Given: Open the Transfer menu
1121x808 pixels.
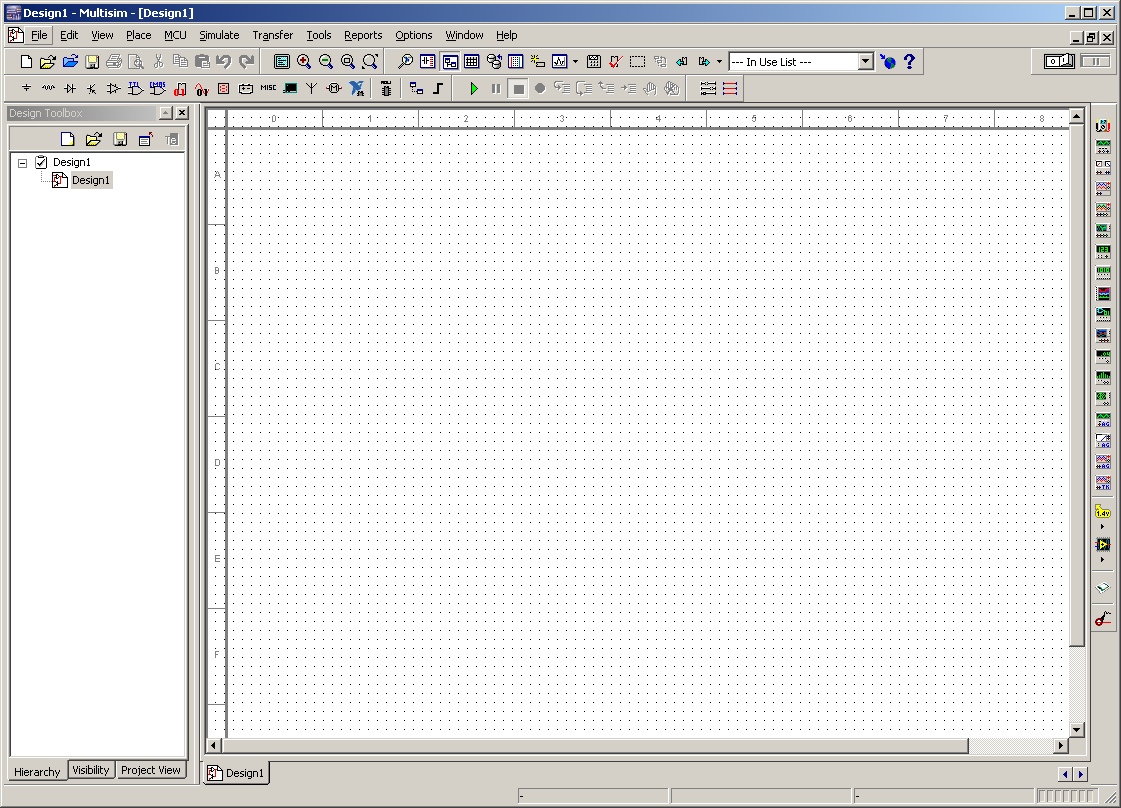Looking at the screenshot, I should (x=272, y=35).
